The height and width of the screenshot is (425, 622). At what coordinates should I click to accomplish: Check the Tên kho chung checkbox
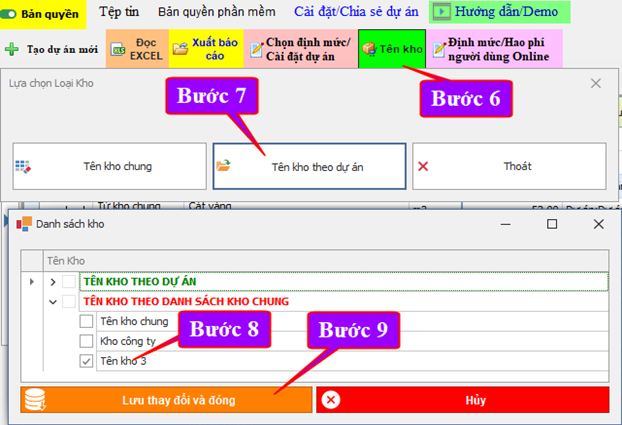click(x=86, y=322)
